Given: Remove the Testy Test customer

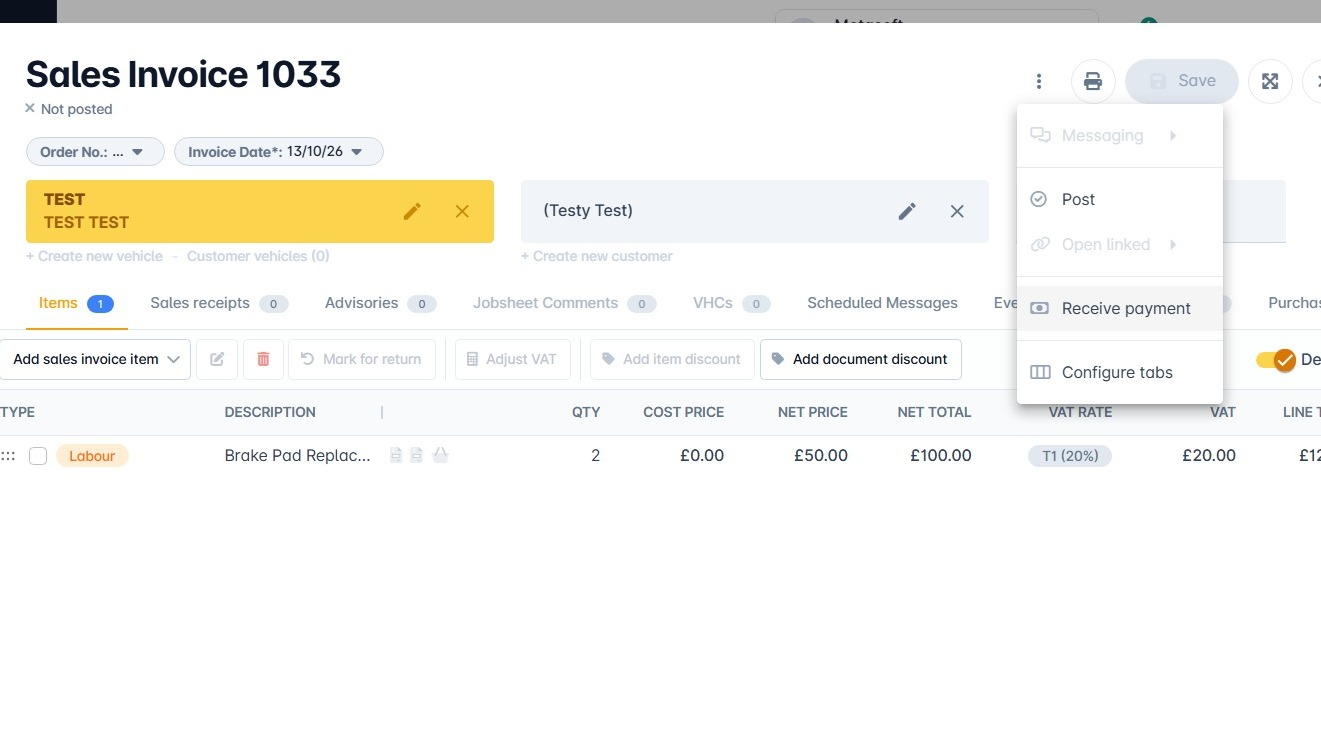Looking at the screenshot, I should pos(957,211).
